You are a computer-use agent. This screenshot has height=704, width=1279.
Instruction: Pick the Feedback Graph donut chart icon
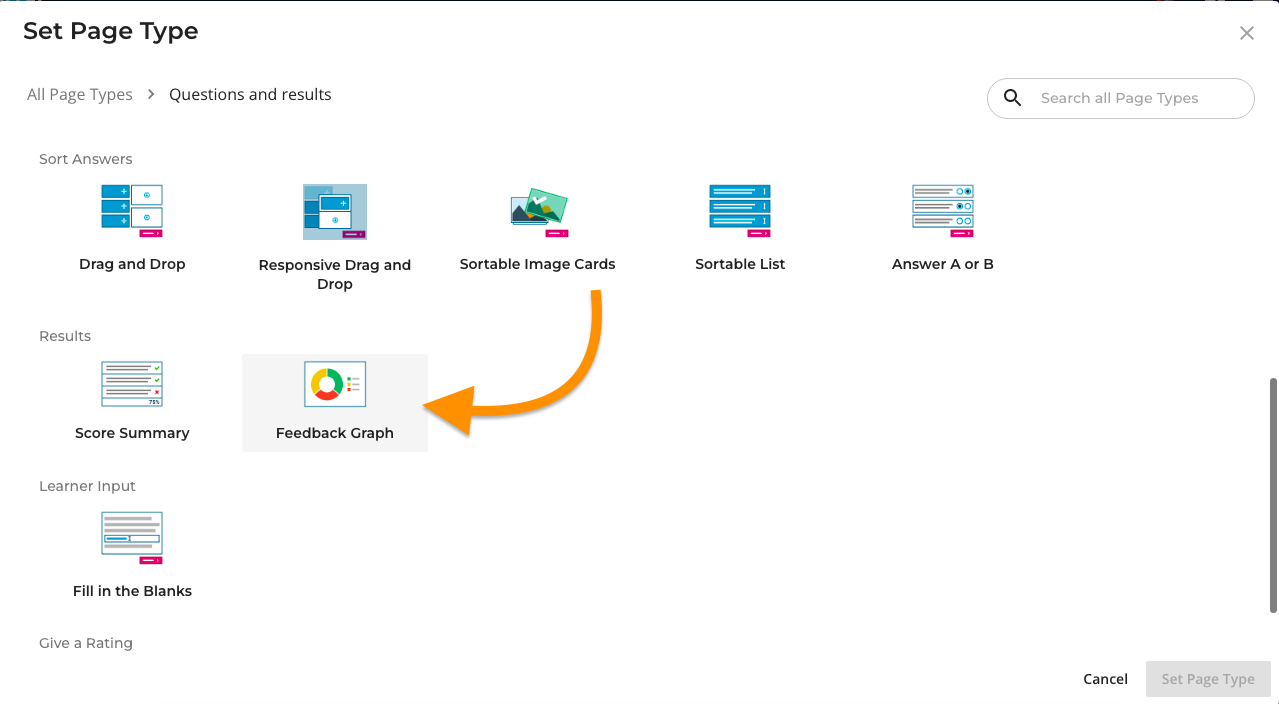click(x=335, y=384)
